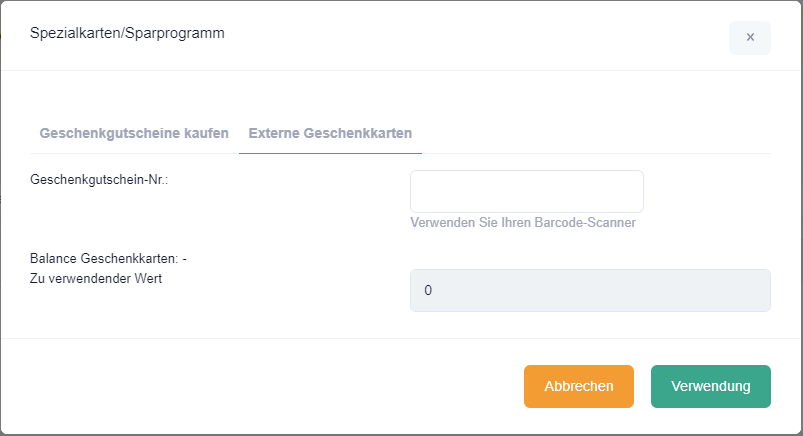Place cursor in the voucher number box

click(526, 191)
